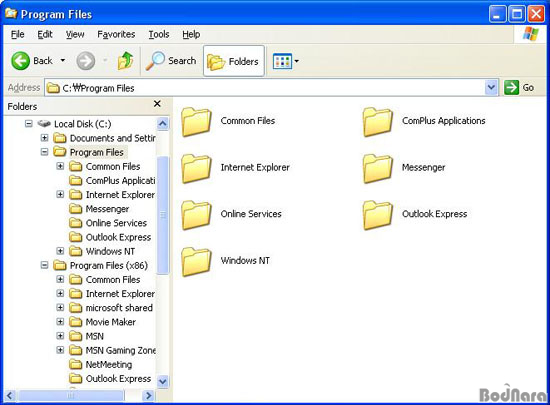
Task: Click the address bar path field
Action: (x=265, y=88)
